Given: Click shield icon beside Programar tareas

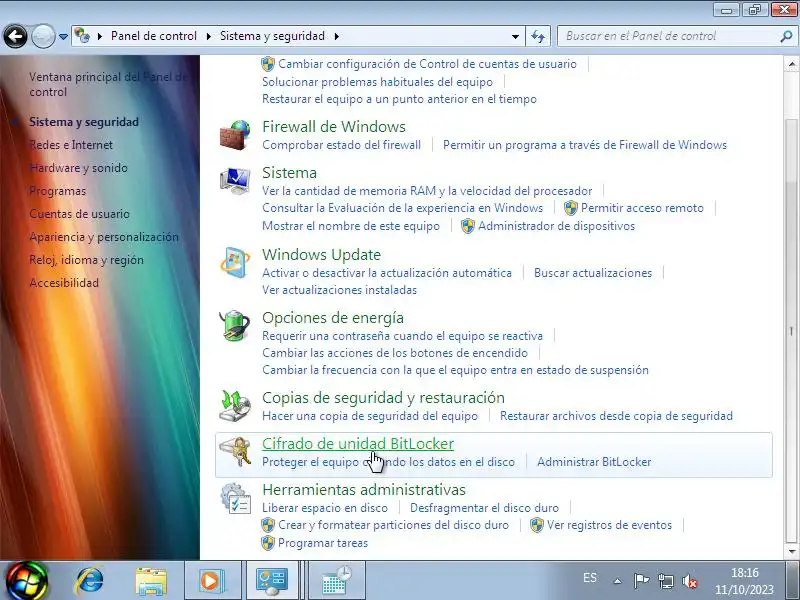Looking at the screenshot, I should [267, 543].
